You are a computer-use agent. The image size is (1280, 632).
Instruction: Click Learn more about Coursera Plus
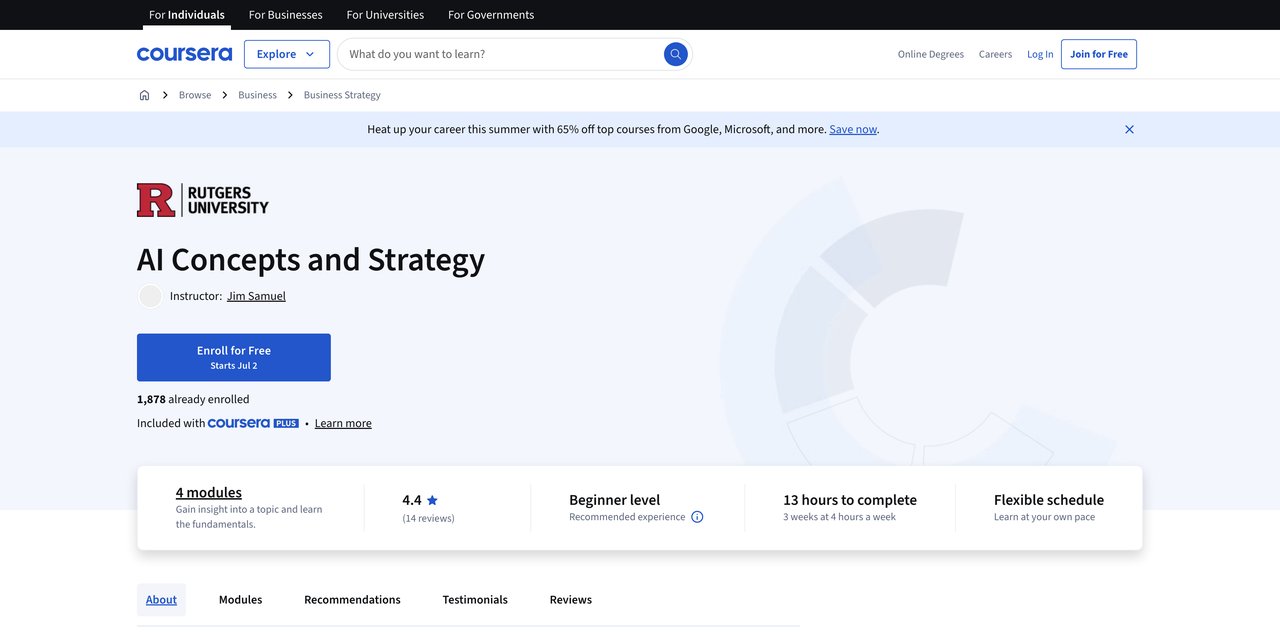[x=343, y=423]
